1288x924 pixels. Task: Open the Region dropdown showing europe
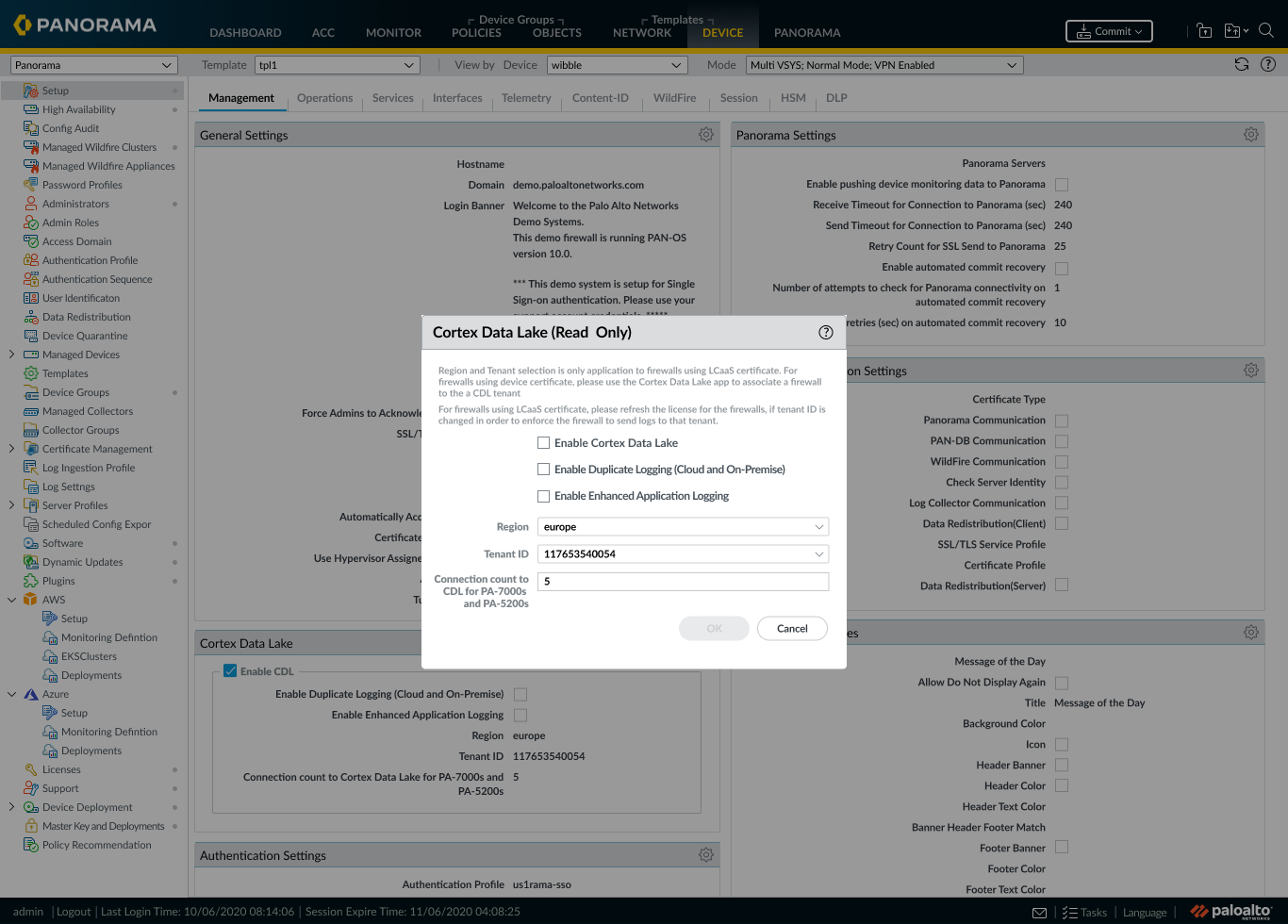[683, 527]
